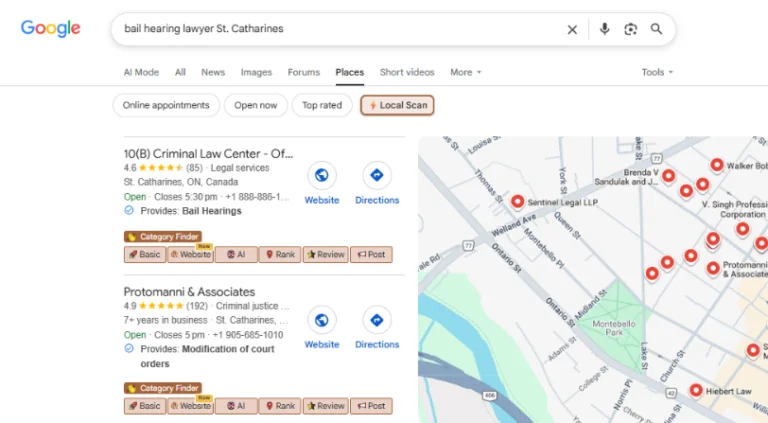Click the Google logo

(x=50, y=28)
